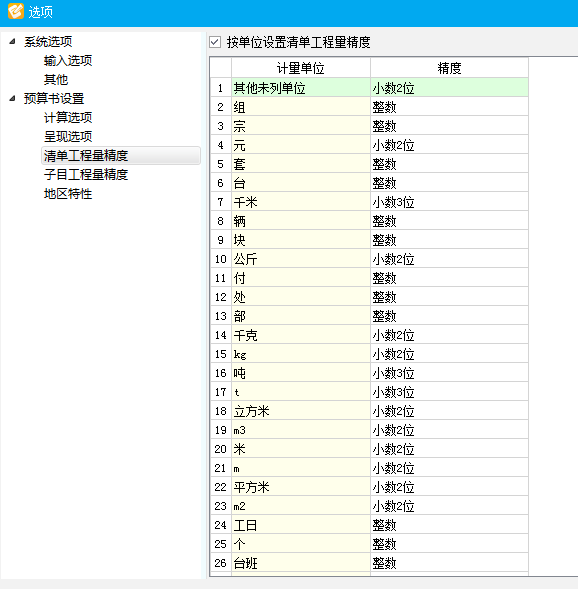Open precision cell for 组 row
This screenshot has height=589, width=578.
[450, 107]
